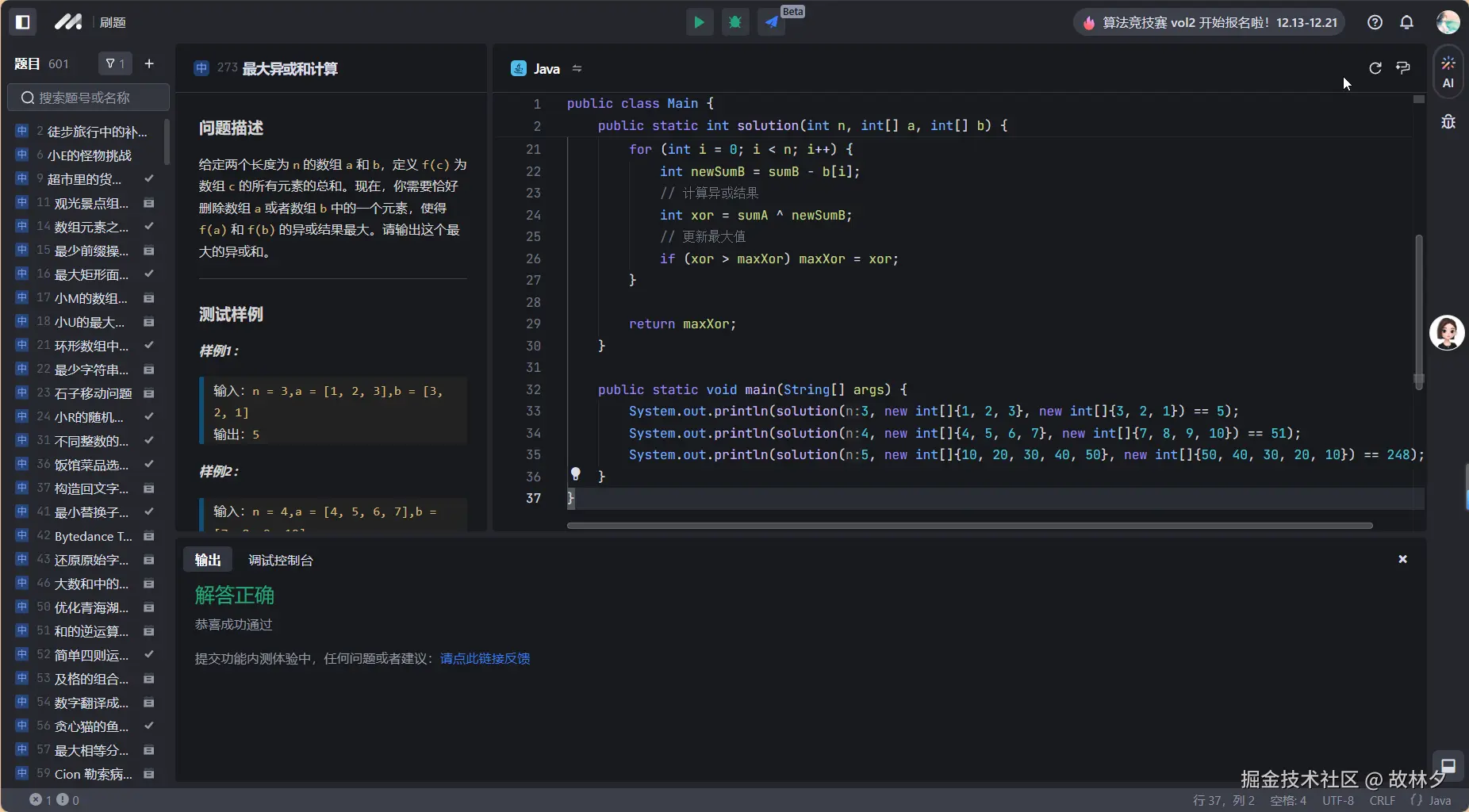Image resolution: width=1469 pixels, height=812 pixels.
Task: Reset code with the refresh icon
Action: [x=1375, y=68]
